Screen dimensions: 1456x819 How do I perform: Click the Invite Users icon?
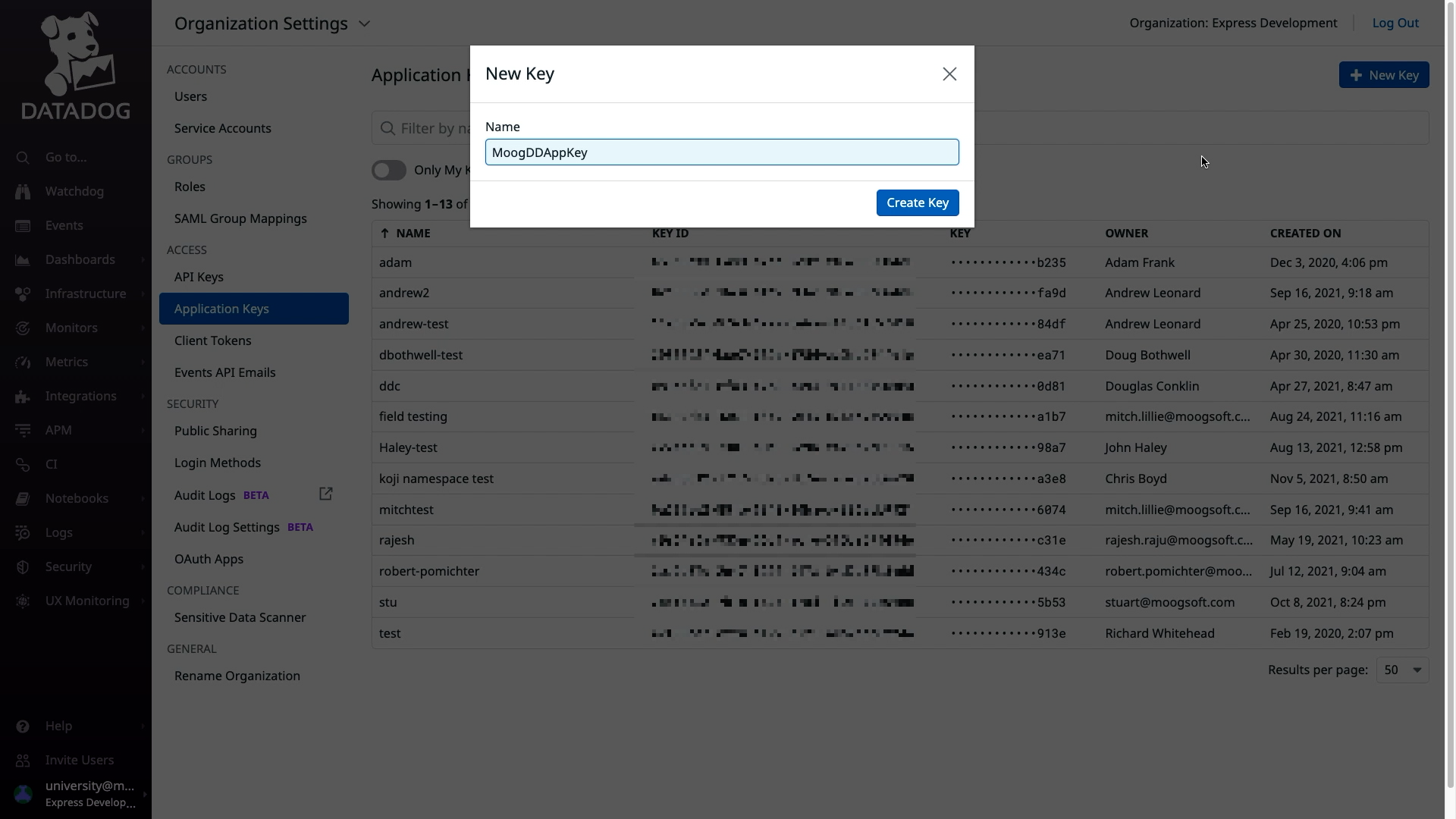point(23,761)
